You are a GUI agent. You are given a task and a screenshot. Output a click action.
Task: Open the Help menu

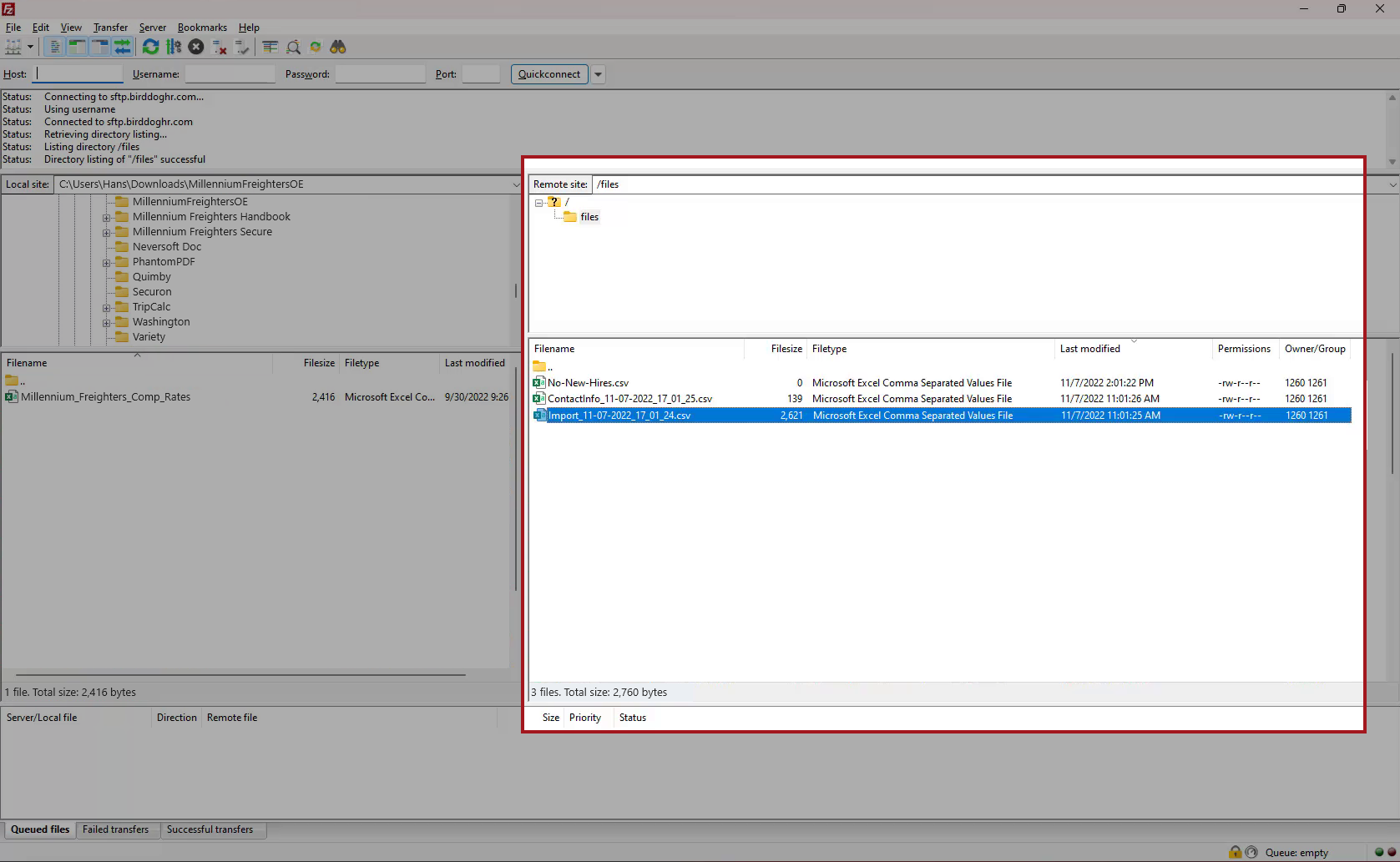click(249, 27)
